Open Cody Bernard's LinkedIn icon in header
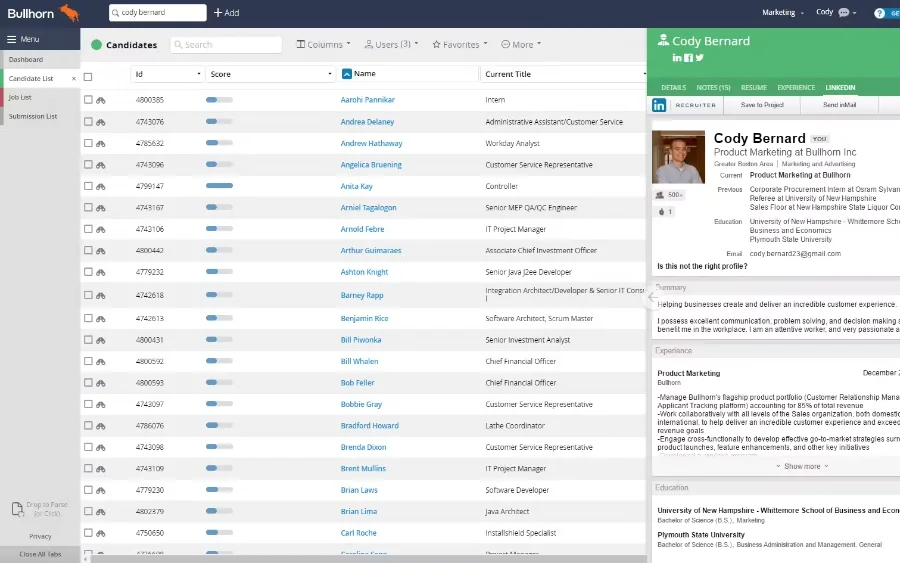Image resolution: width=900 pixels, height=563 pixels. [x=677, y=57]
